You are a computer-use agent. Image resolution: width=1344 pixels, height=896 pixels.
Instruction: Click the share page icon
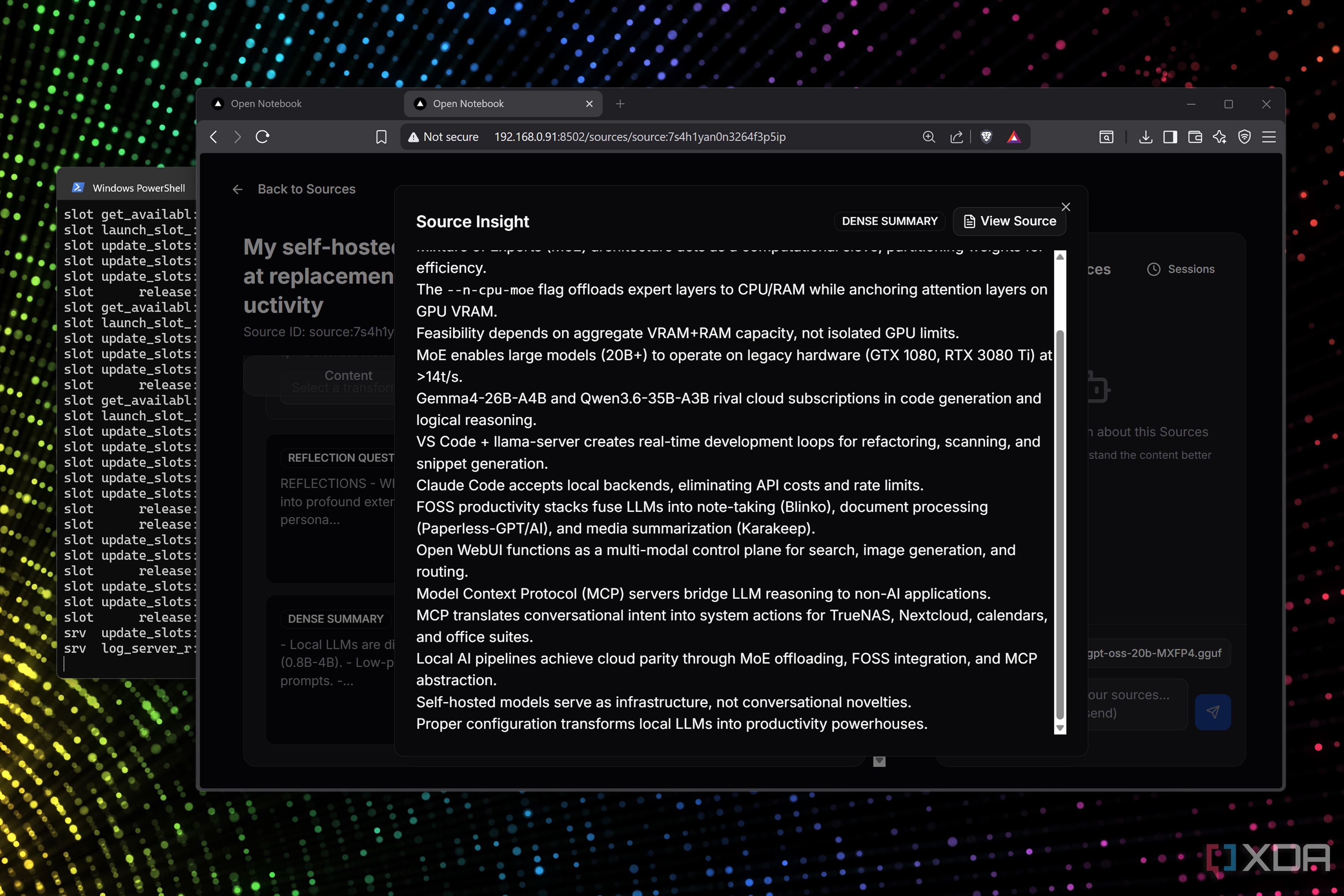tap(956, 137)
